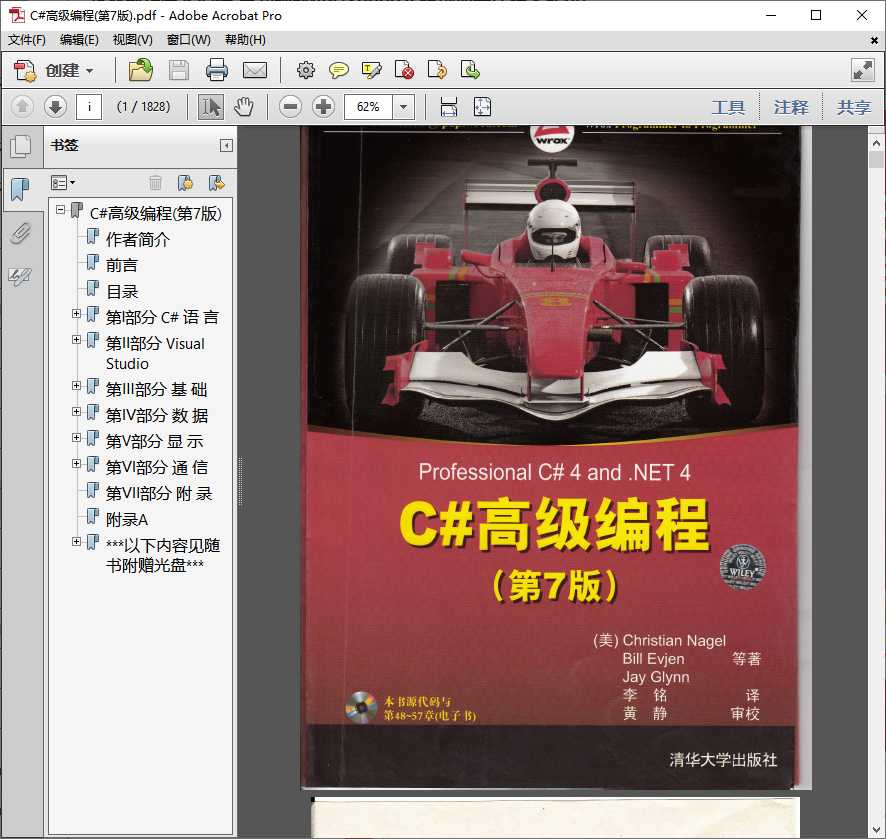Expand the 第I部分 C#语言 bookmark
Image resolution: width=886 pixels, height=839 pixels.
pos(77,313)
